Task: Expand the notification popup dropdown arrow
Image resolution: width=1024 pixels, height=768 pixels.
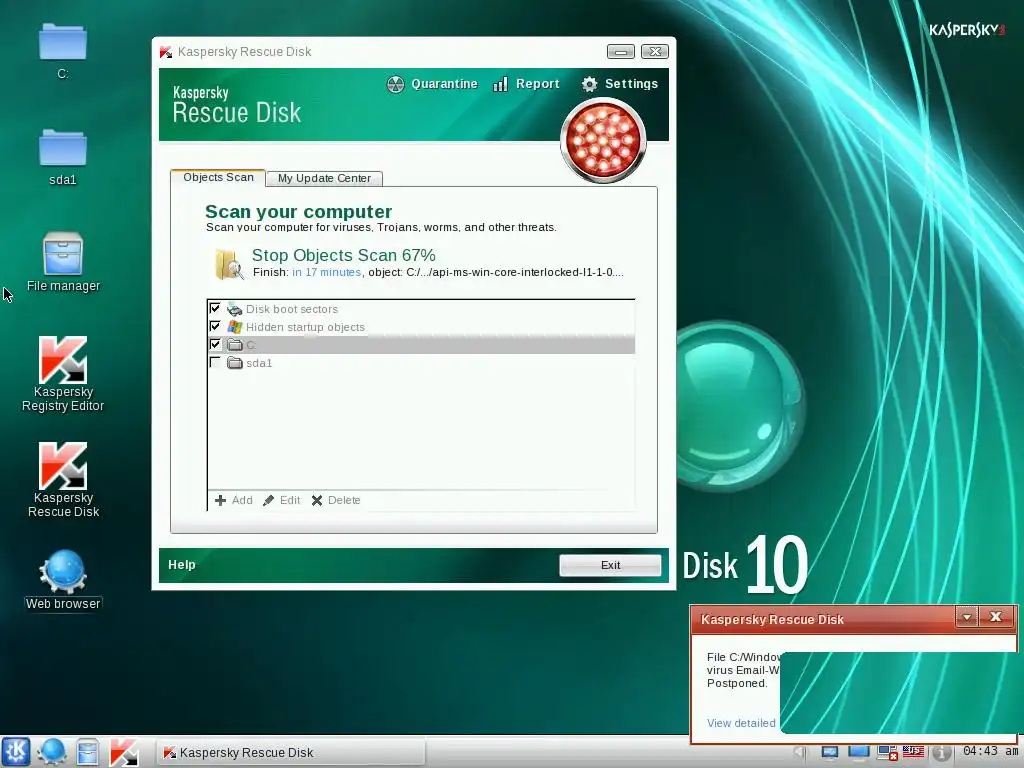Action: click(x=967, y=616)
